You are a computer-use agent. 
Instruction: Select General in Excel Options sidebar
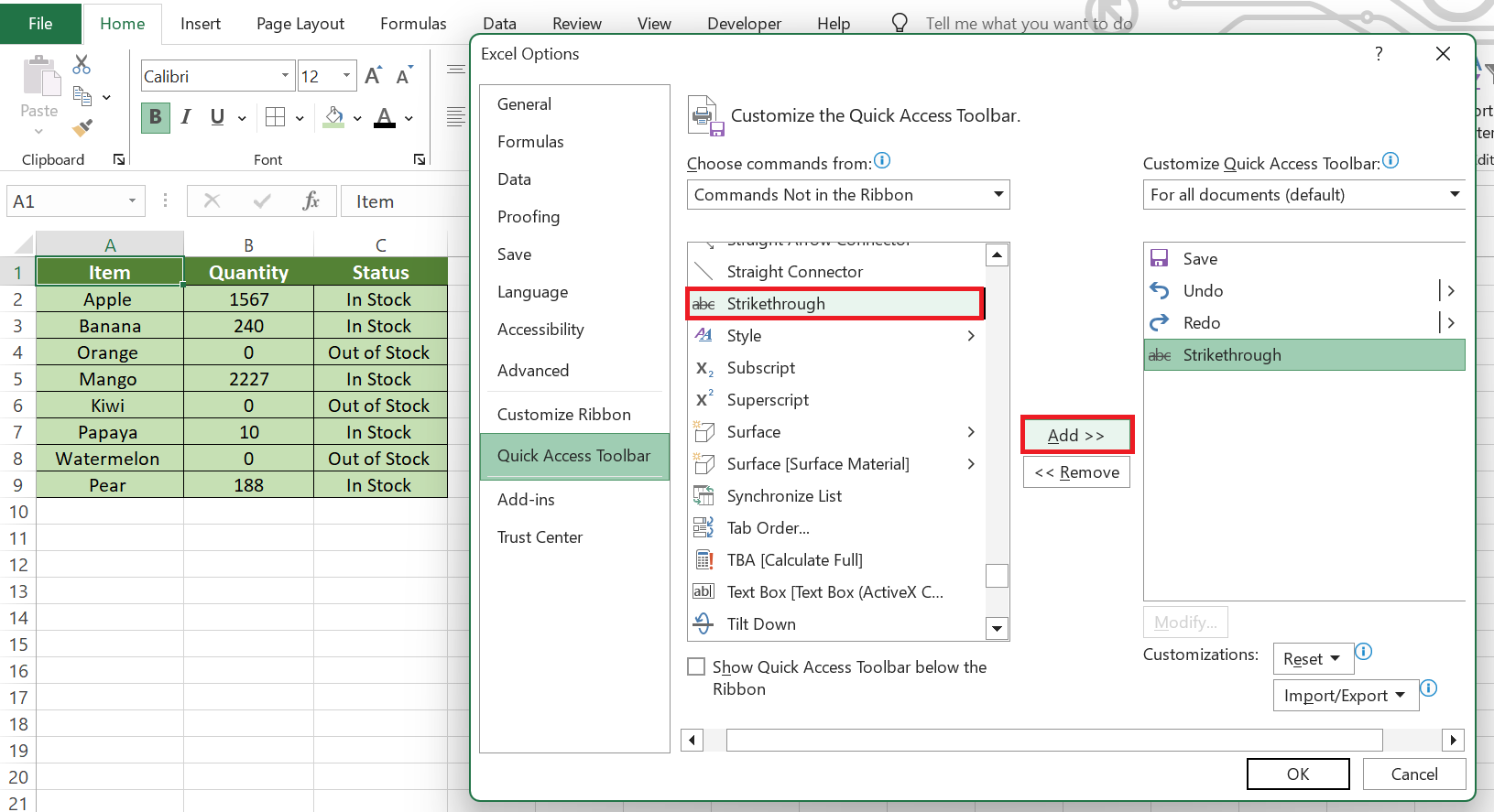[574, 104]
